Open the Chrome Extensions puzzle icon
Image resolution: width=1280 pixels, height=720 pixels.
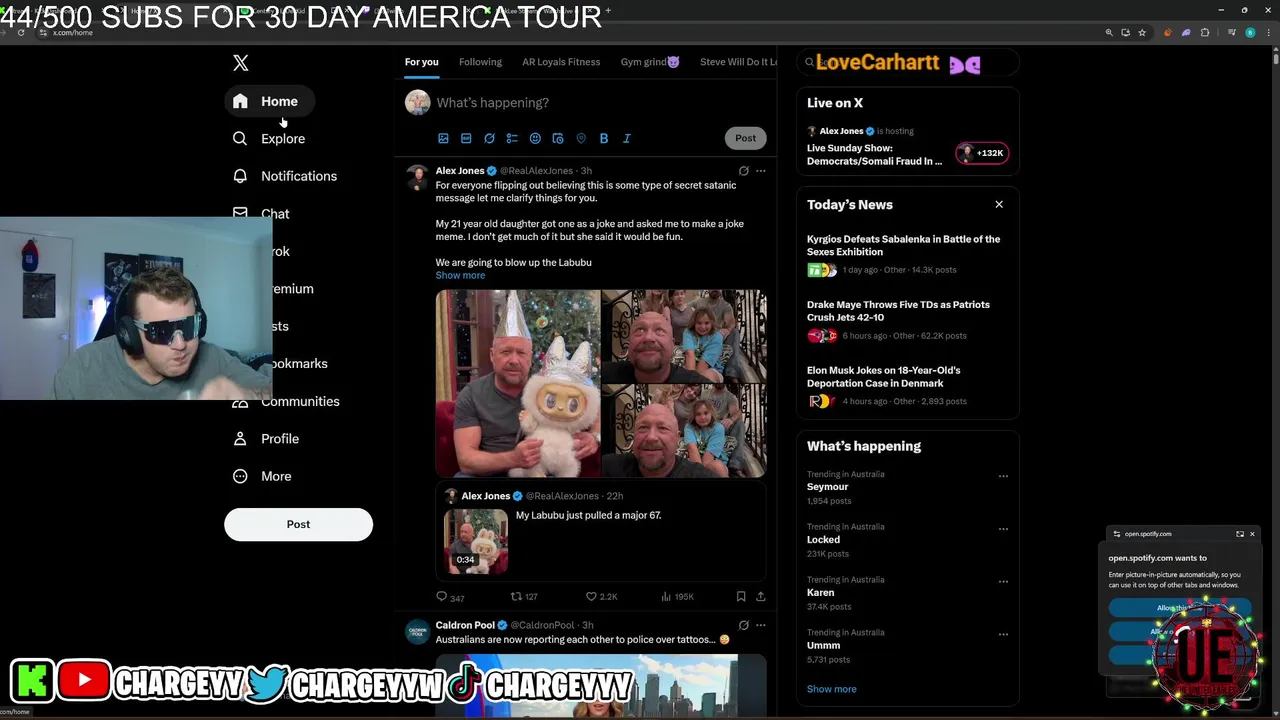[x=1205, y=33]
